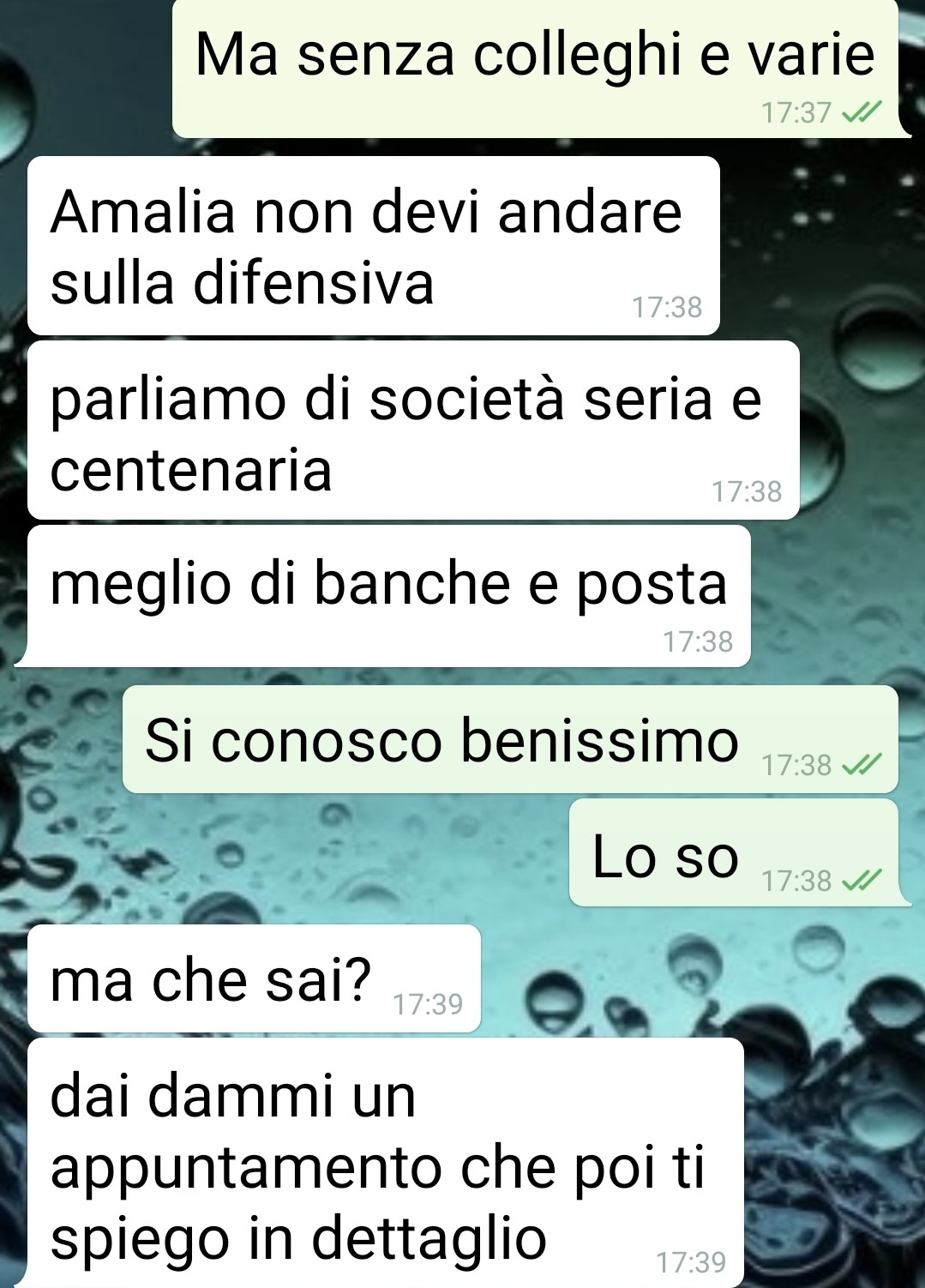The height and width of the screenshot is (1288, 925).
Task: Tap the 17:38 timestamp under 'sulla difensiva'
Action: pos(667,307)
